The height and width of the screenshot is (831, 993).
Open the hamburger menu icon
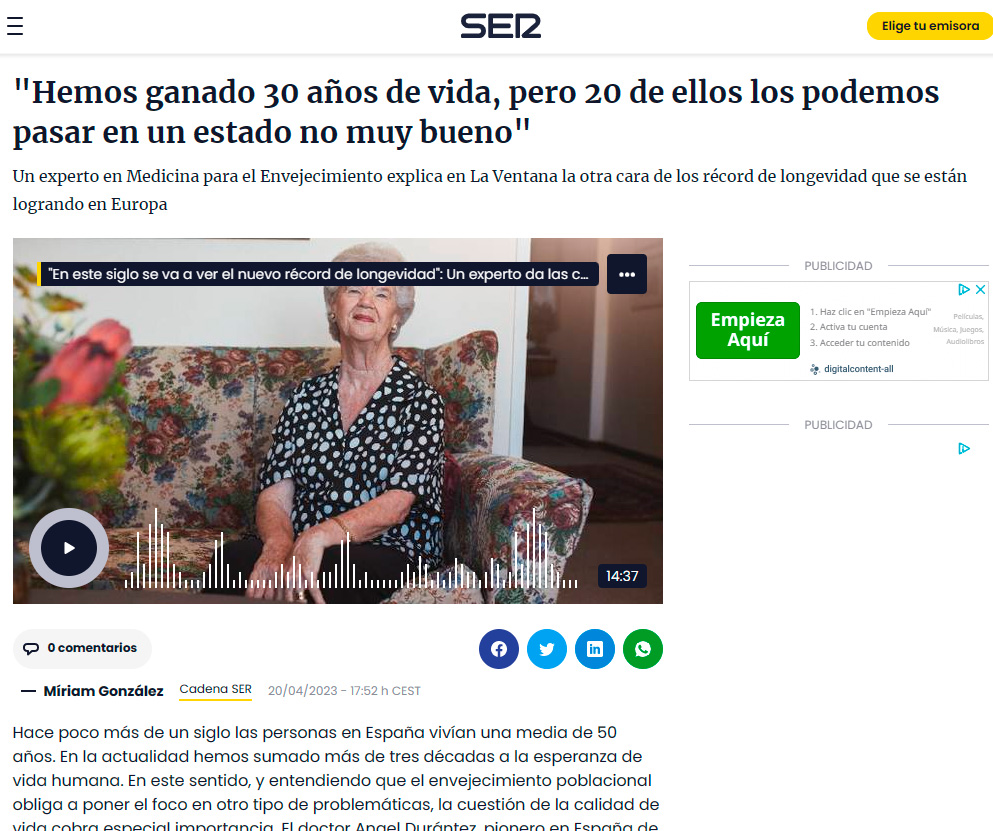[x=15, y=26]
